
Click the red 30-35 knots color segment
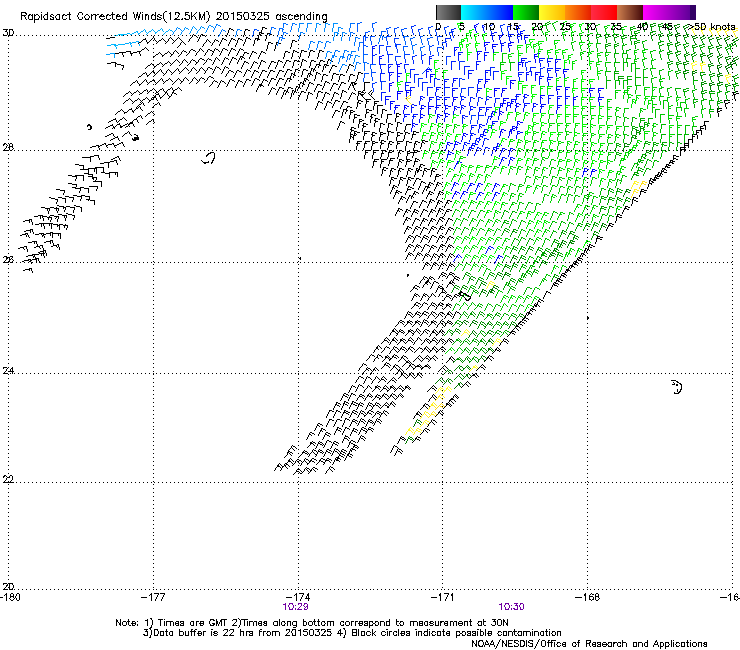point(603,12)
